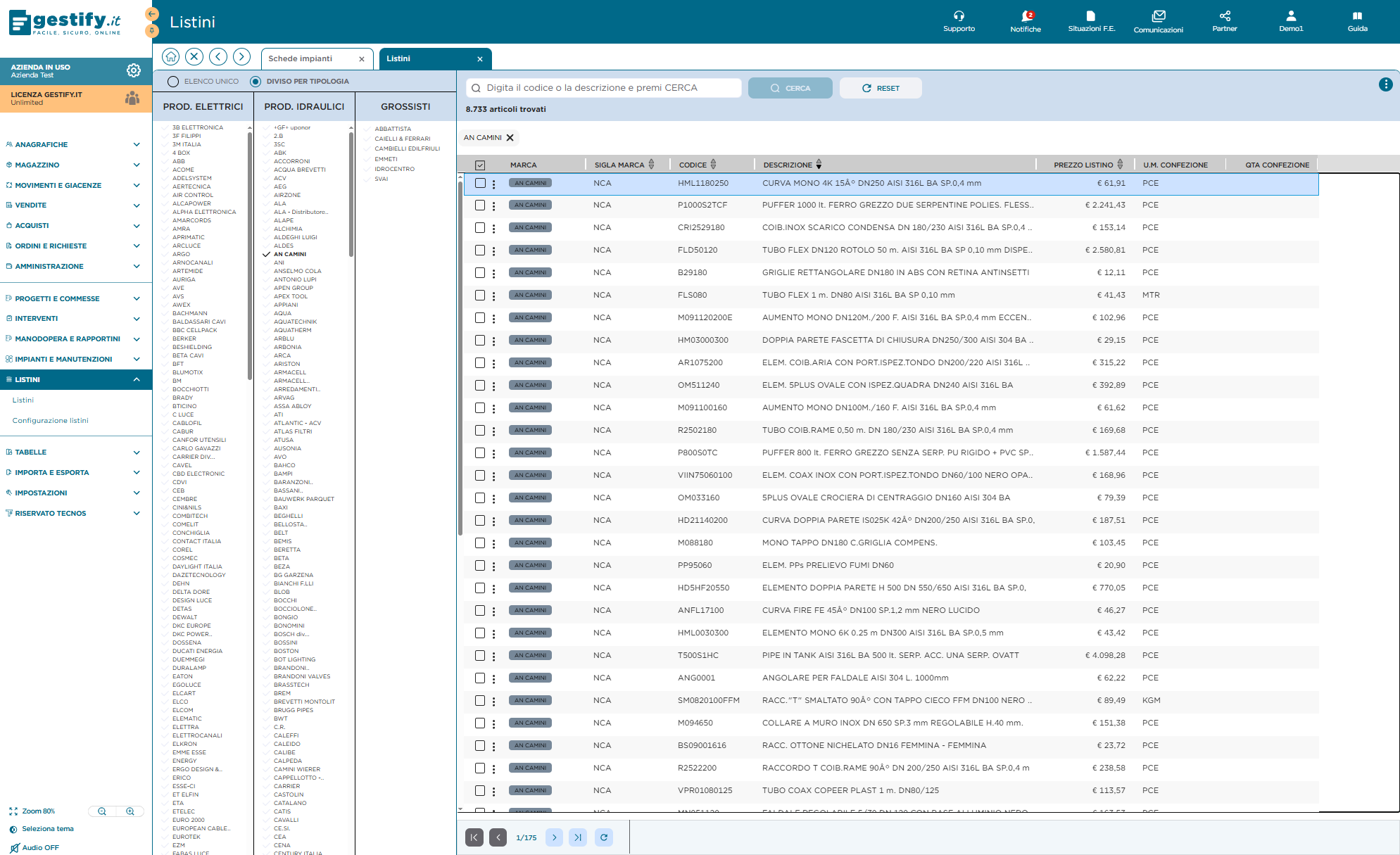Viewport: 1400px width, 855px height.
Task: Go to last page of results
Action: [x=578, y=837]
